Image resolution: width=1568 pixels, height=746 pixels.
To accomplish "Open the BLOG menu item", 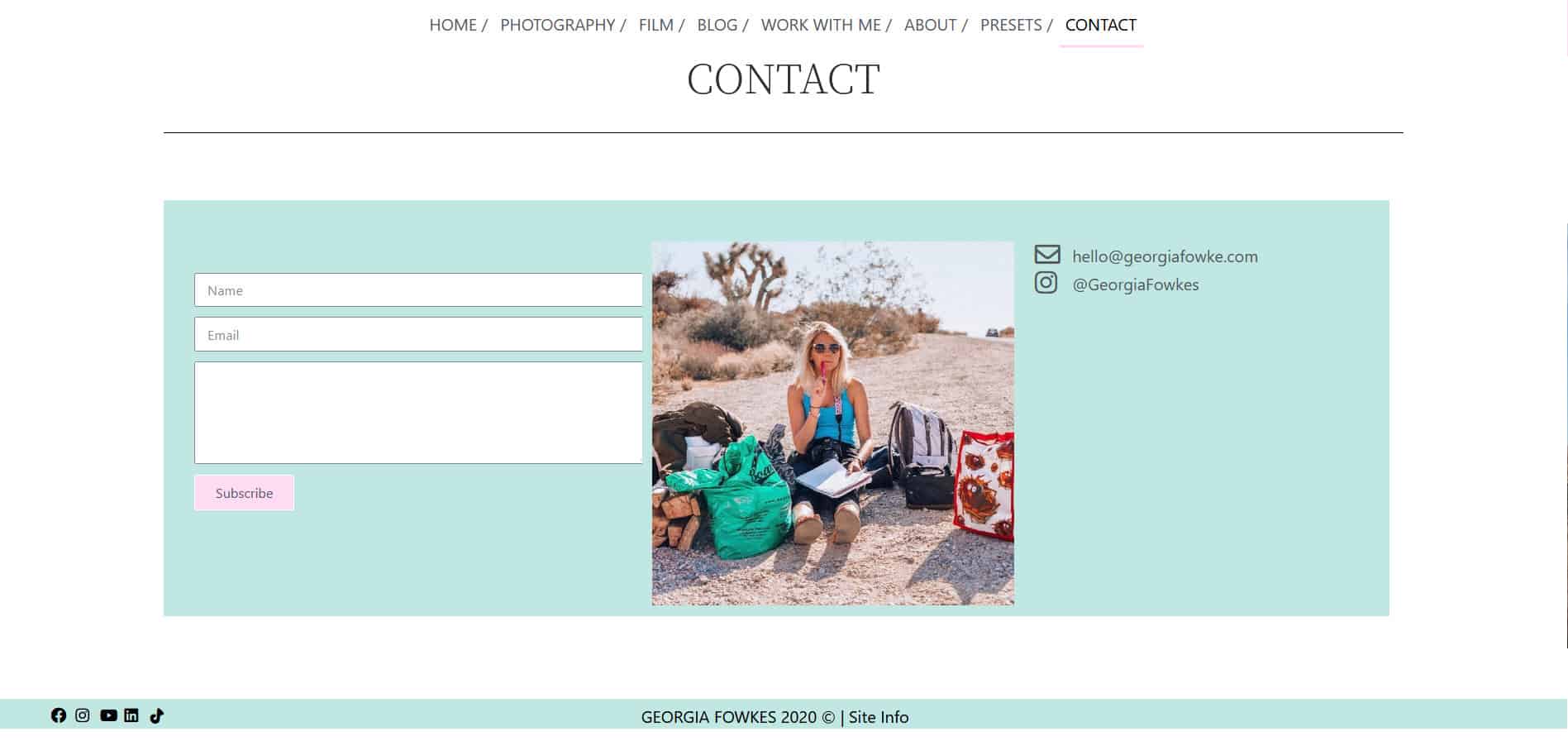I will point(717,25).
